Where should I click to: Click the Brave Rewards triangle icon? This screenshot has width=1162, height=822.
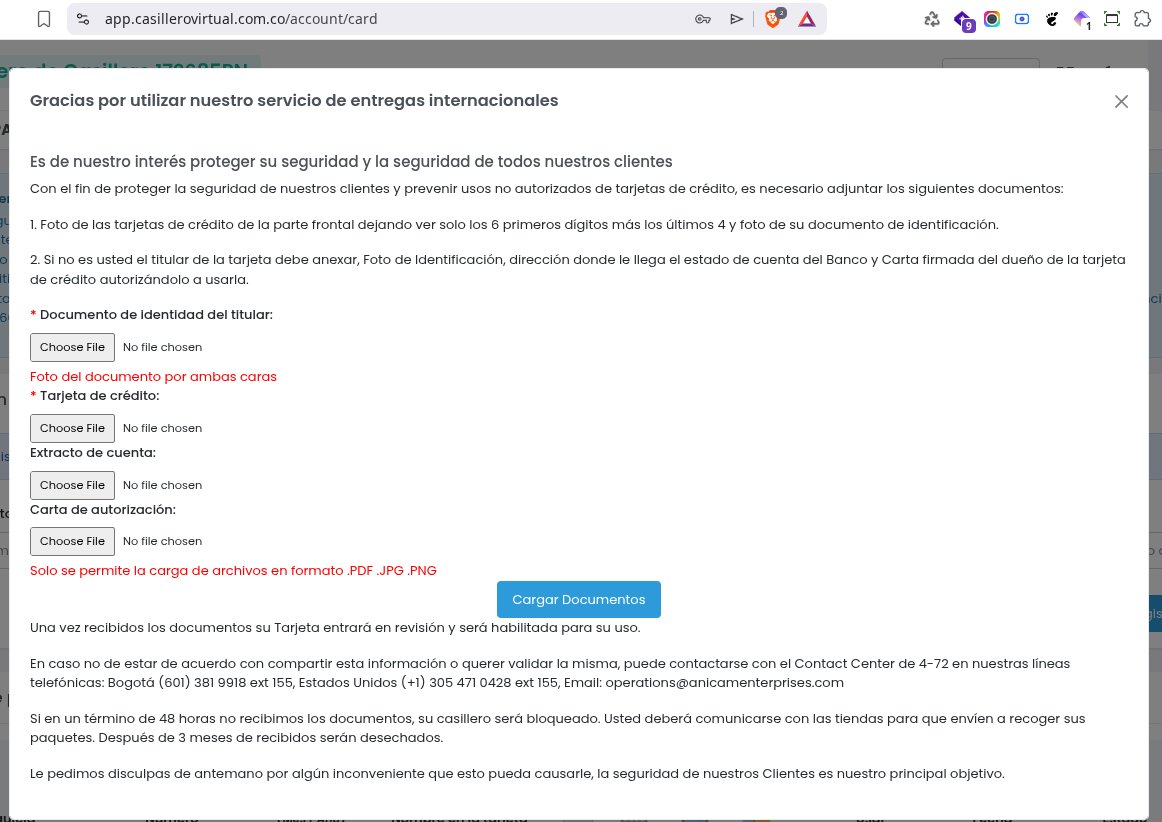807,19
